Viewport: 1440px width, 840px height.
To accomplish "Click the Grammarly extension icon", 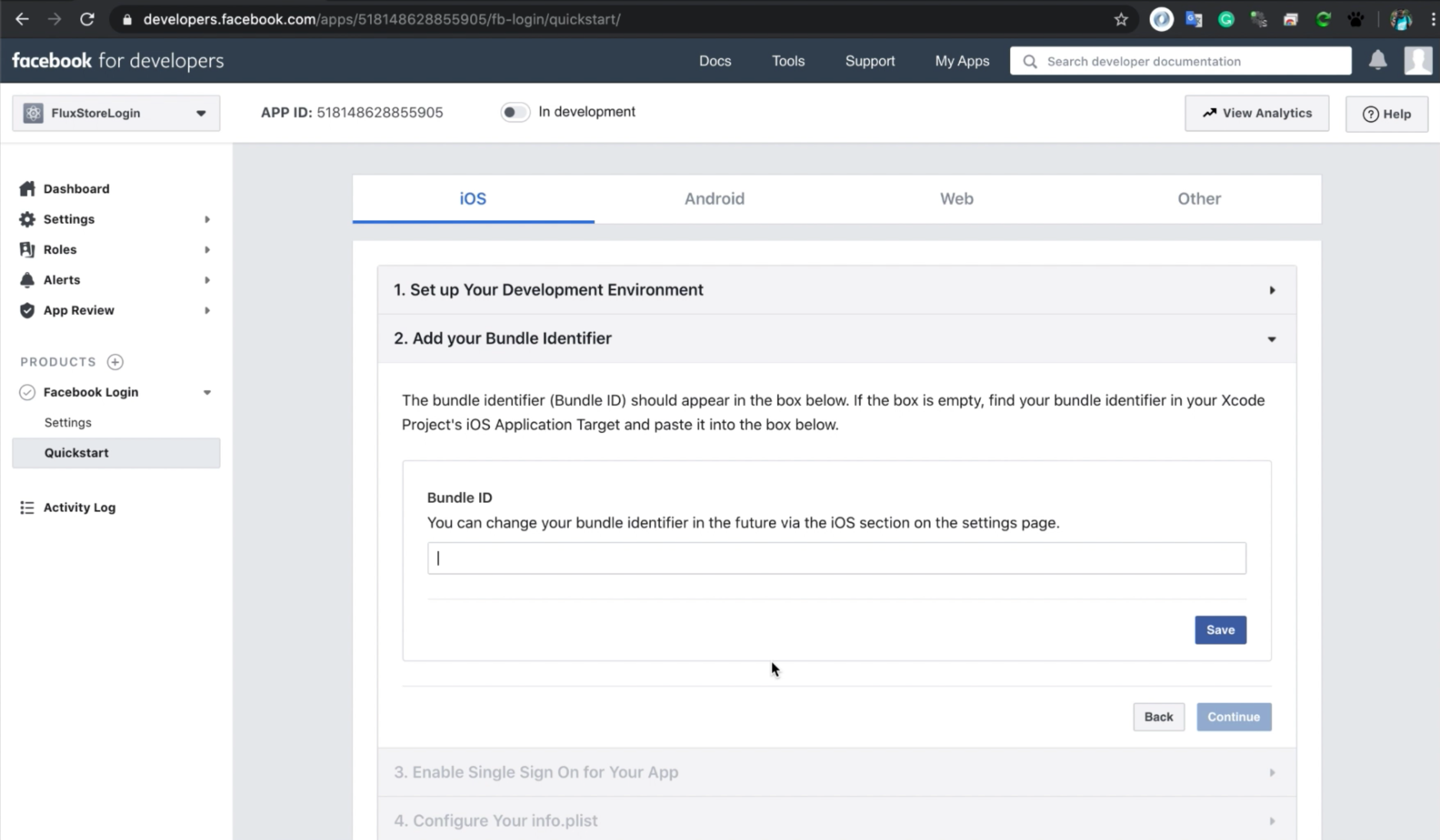I will click(x=1226, y=20).
